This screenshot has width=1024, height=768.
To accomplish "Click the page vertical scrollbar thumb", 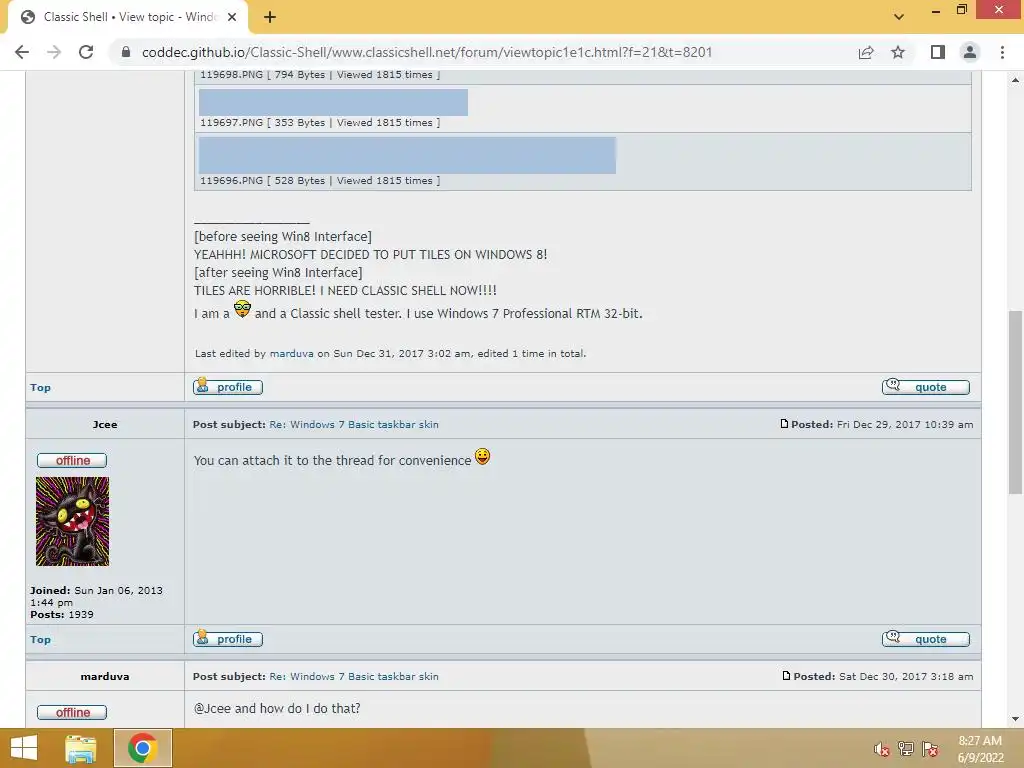I will point(1015,402).
